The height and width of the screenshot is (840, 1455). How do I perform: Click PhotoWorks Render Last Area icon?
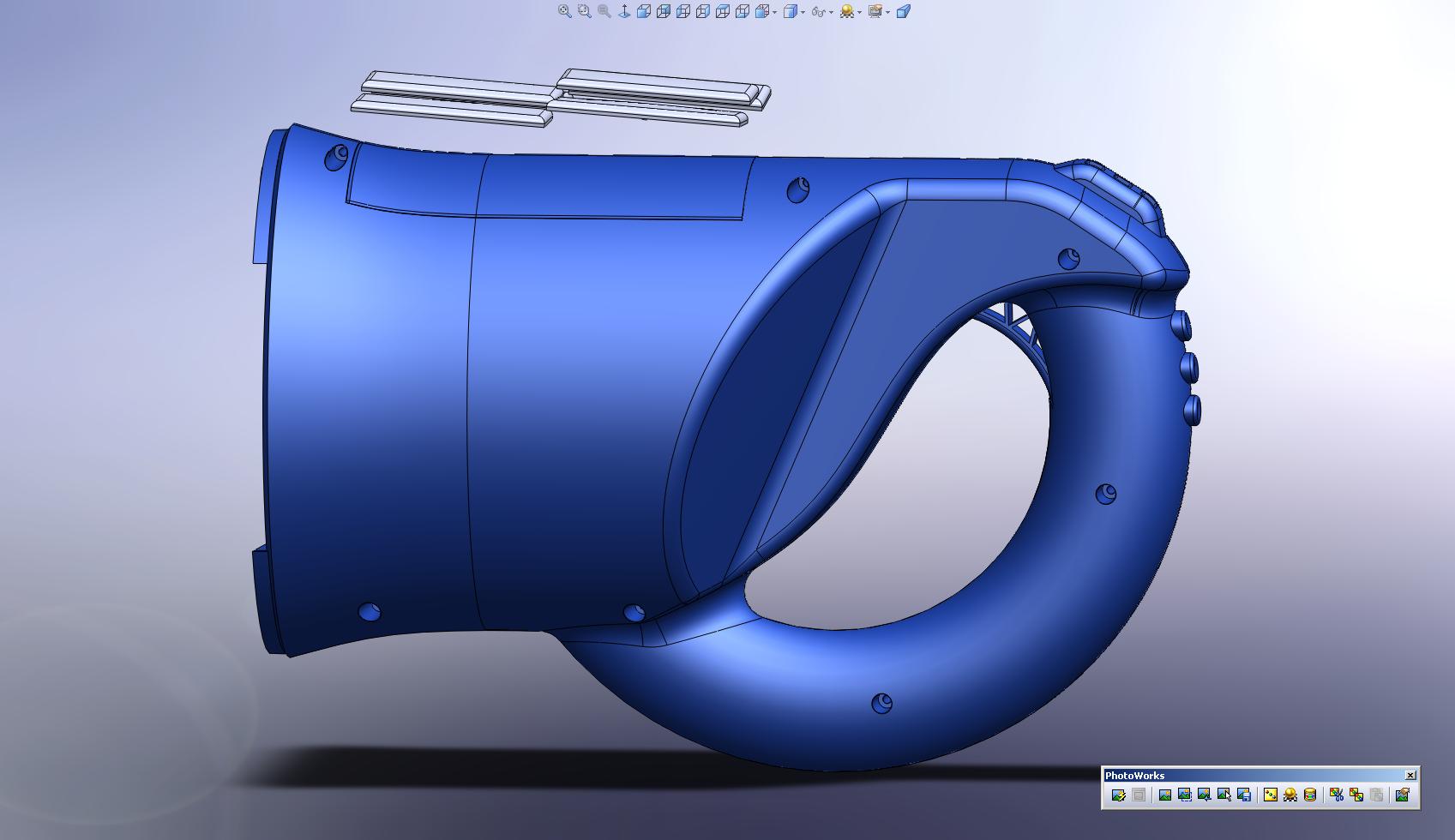[x=1205, y=795]
